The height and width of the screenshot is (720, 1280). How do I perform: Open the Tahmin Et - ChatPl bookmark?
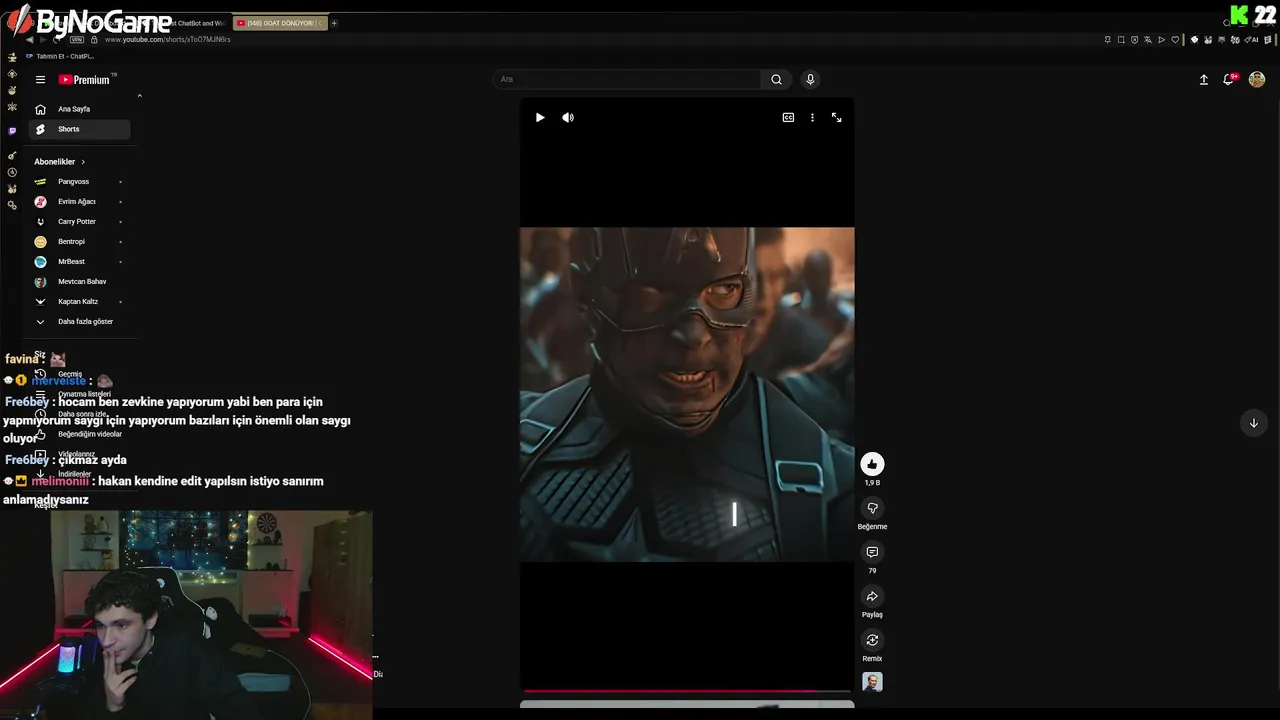click(59, 56)
